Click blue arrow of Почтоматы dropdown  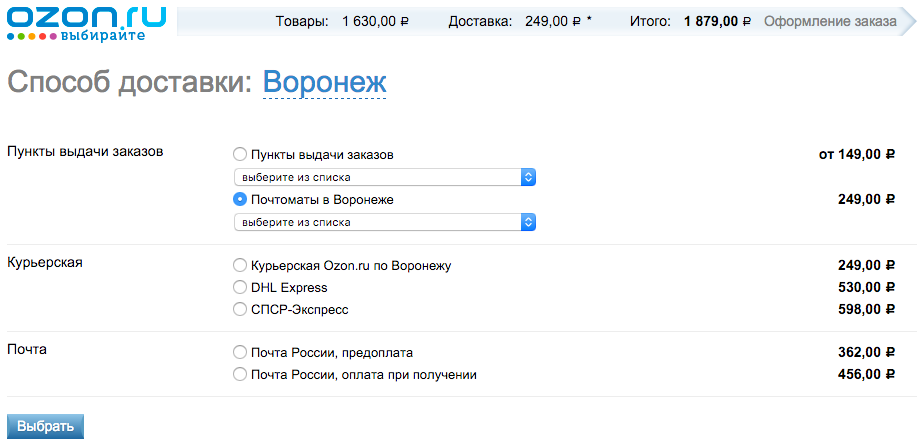point(528,222)
